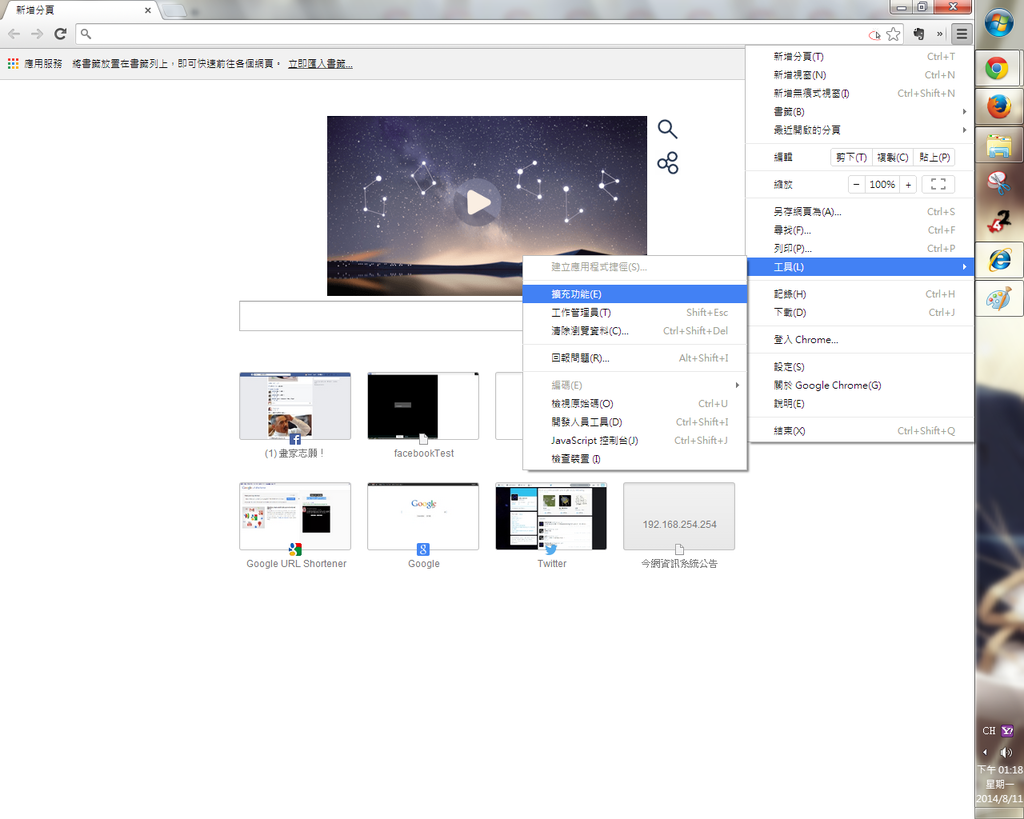The image size is (1024, 819).
Task: Click the bookmark star icon
Action: click(x=893, y=34)
